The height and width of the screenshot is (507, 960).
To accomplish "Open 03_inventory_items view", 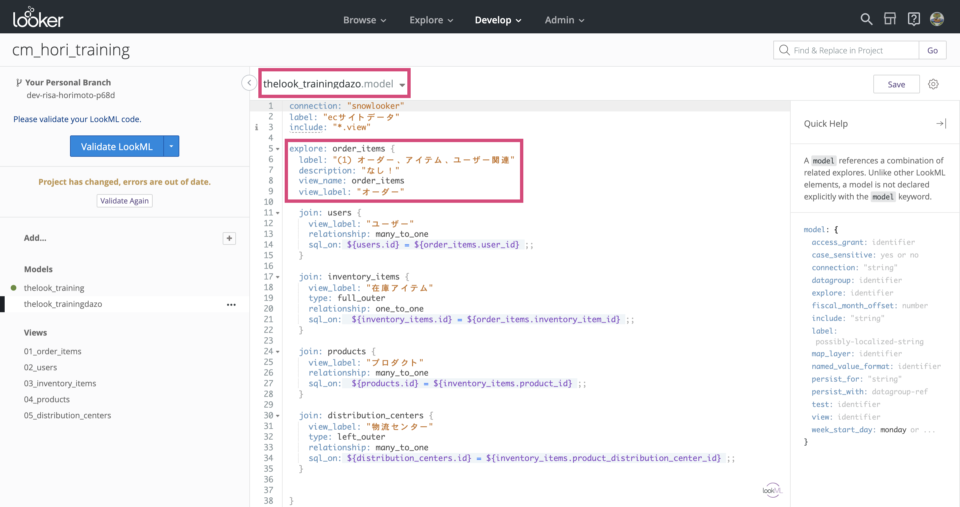I will tap(60, 383).
